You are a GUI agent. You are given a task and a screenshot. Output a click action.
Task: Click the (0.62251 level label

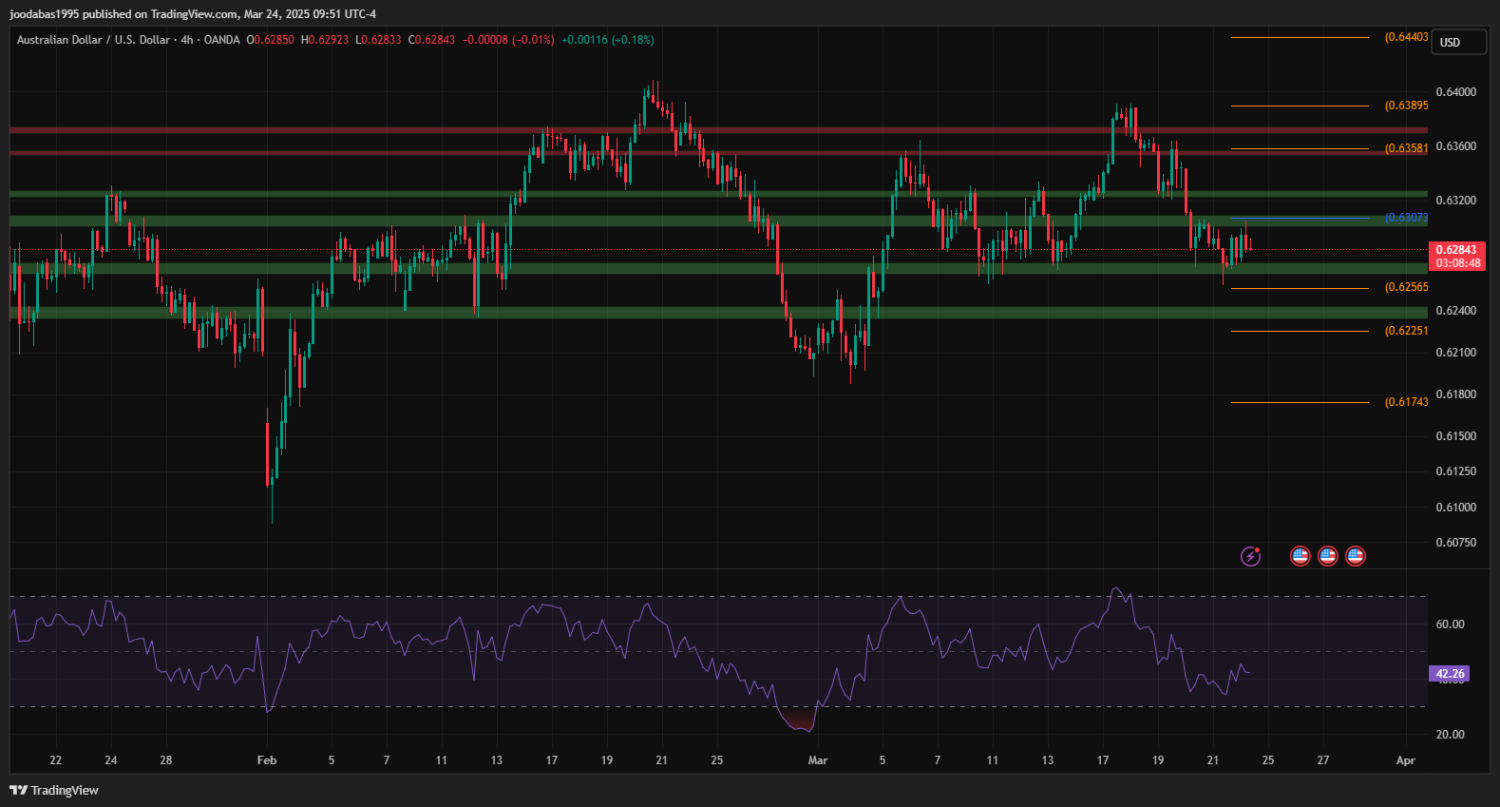click(x=1405, y=330)
